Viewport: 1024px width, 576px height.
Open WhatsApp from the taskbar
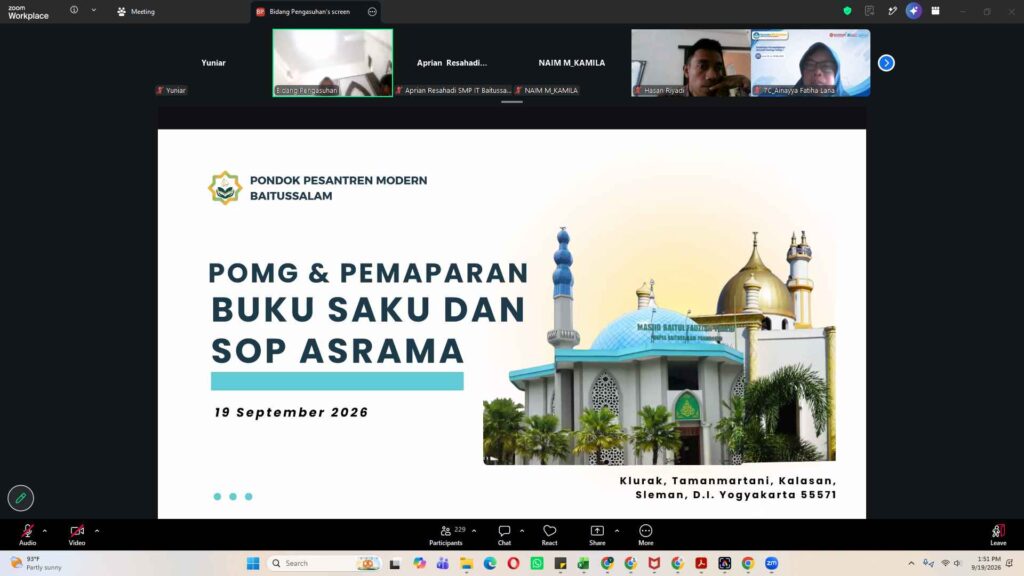tap(537, 563)
